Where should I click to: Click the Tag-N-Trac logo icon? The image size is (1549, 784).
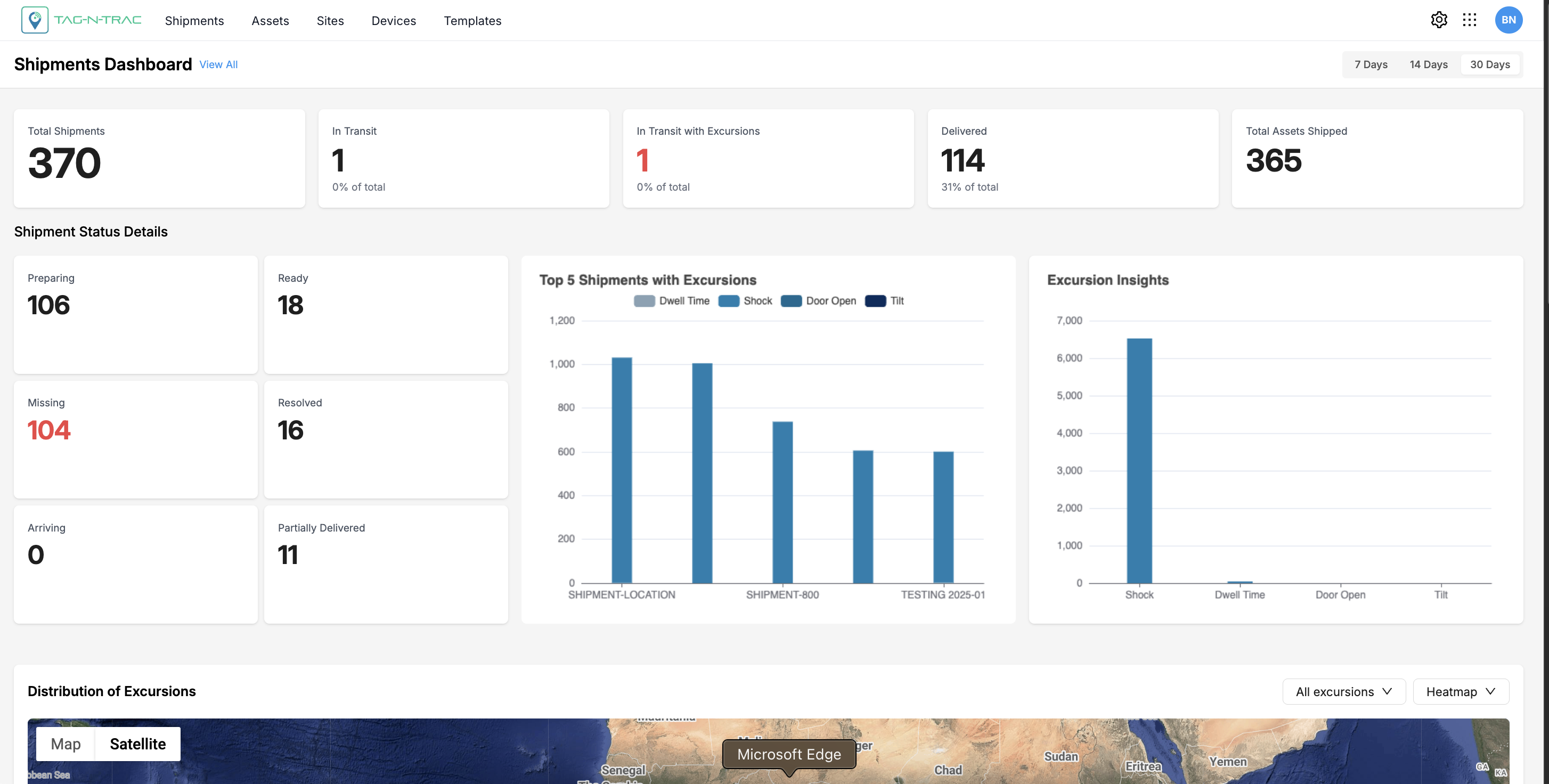coord(35,20)
